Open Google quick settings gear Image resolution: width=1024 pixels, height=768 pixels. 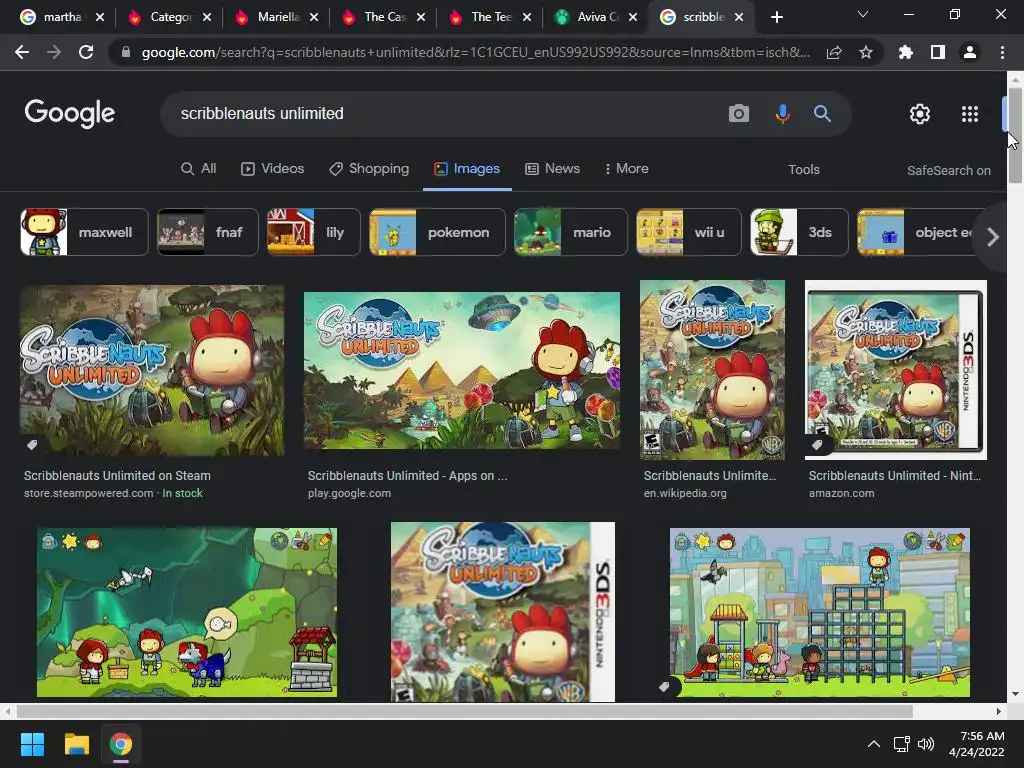pyautogui.click(x=920, y=114)
